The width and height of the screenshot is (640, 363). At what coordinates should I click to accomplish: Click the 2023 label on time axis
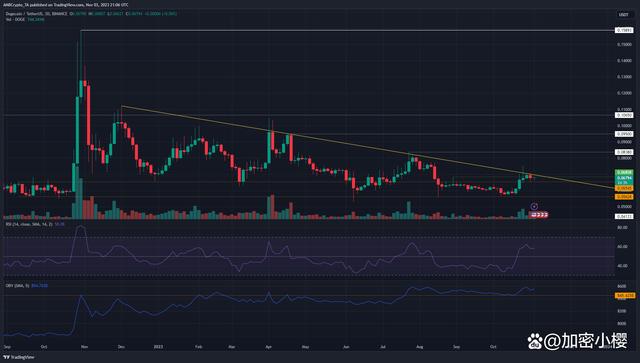click(158, 347)
